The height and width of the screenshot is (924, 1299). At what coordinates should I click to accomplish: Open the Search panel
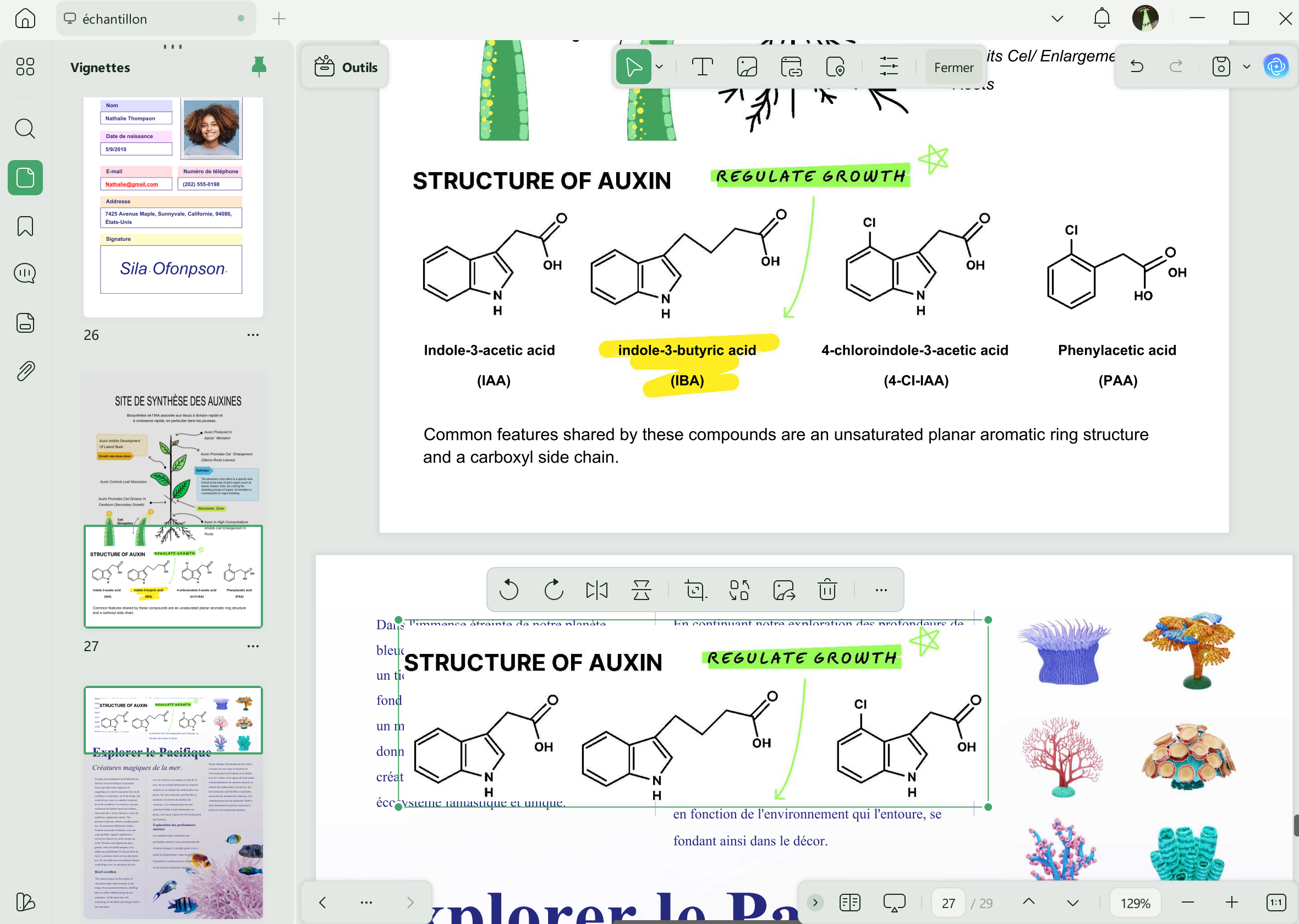pos(25,129)
